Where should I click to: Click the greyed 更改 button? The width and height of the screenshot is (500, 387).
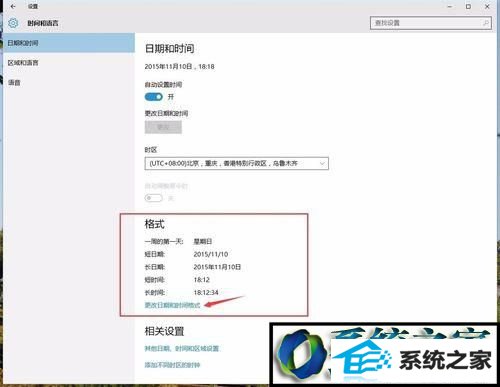tap(163, 127)
